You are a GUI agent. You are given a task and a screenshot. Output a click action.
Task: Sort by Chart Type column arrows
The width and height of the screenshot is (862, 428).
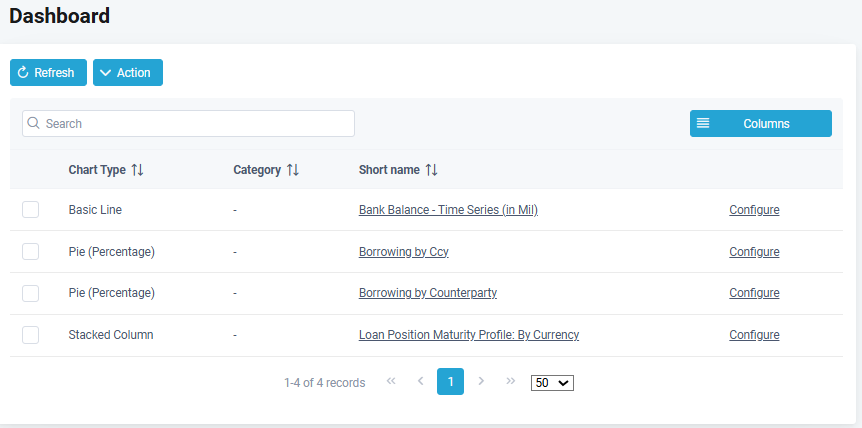click(138, 170)
